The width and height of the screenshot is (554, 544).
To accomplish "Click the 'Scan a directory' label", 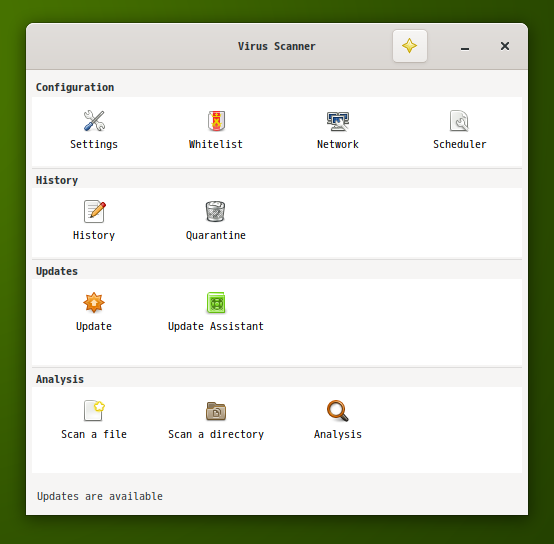I will (x=216, y=434).
